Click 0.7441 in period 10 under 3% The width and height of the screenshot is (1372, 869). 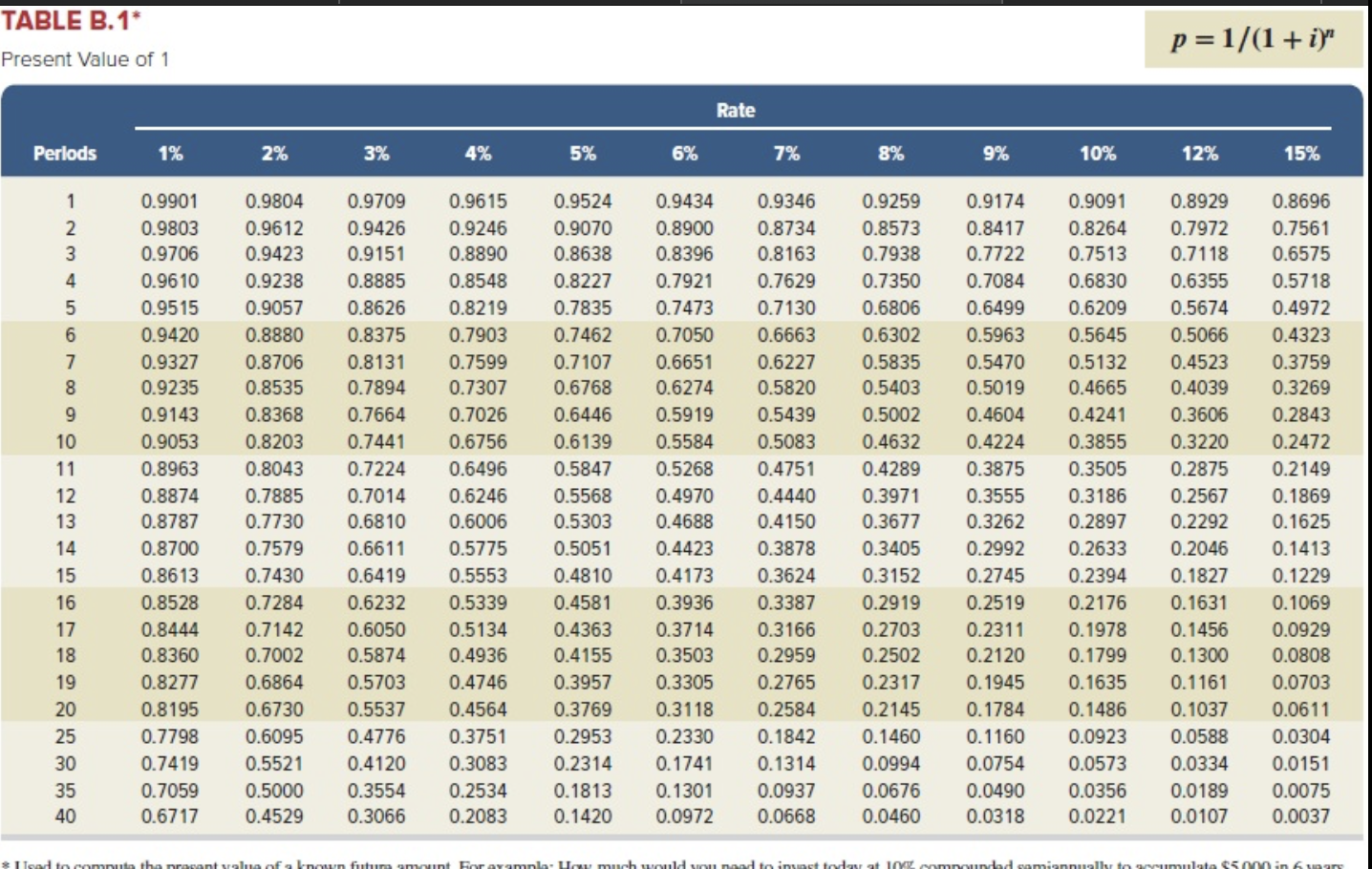pyautogui.click(x=376, y=442)
